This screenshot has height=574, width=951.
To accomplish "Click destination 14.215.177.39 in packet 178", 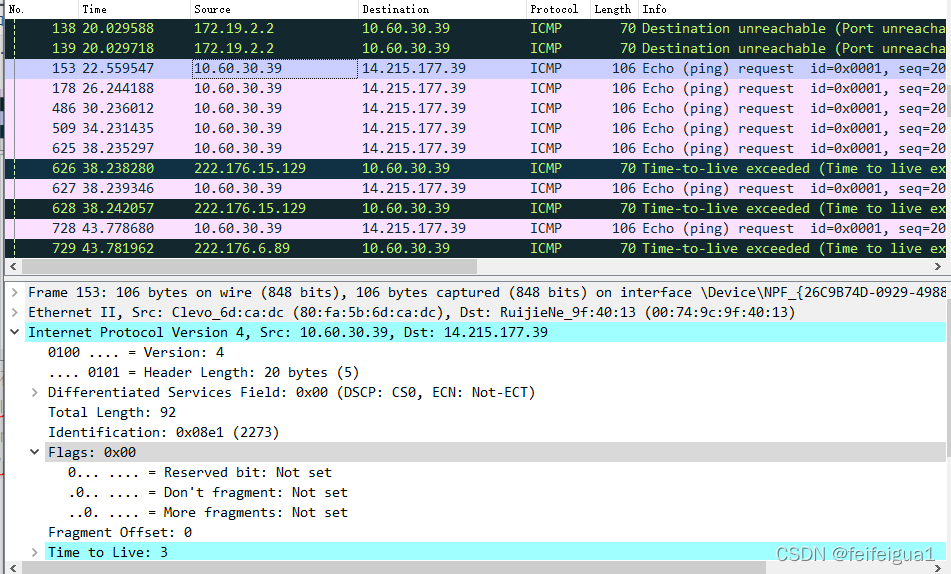I will (414, 89).
